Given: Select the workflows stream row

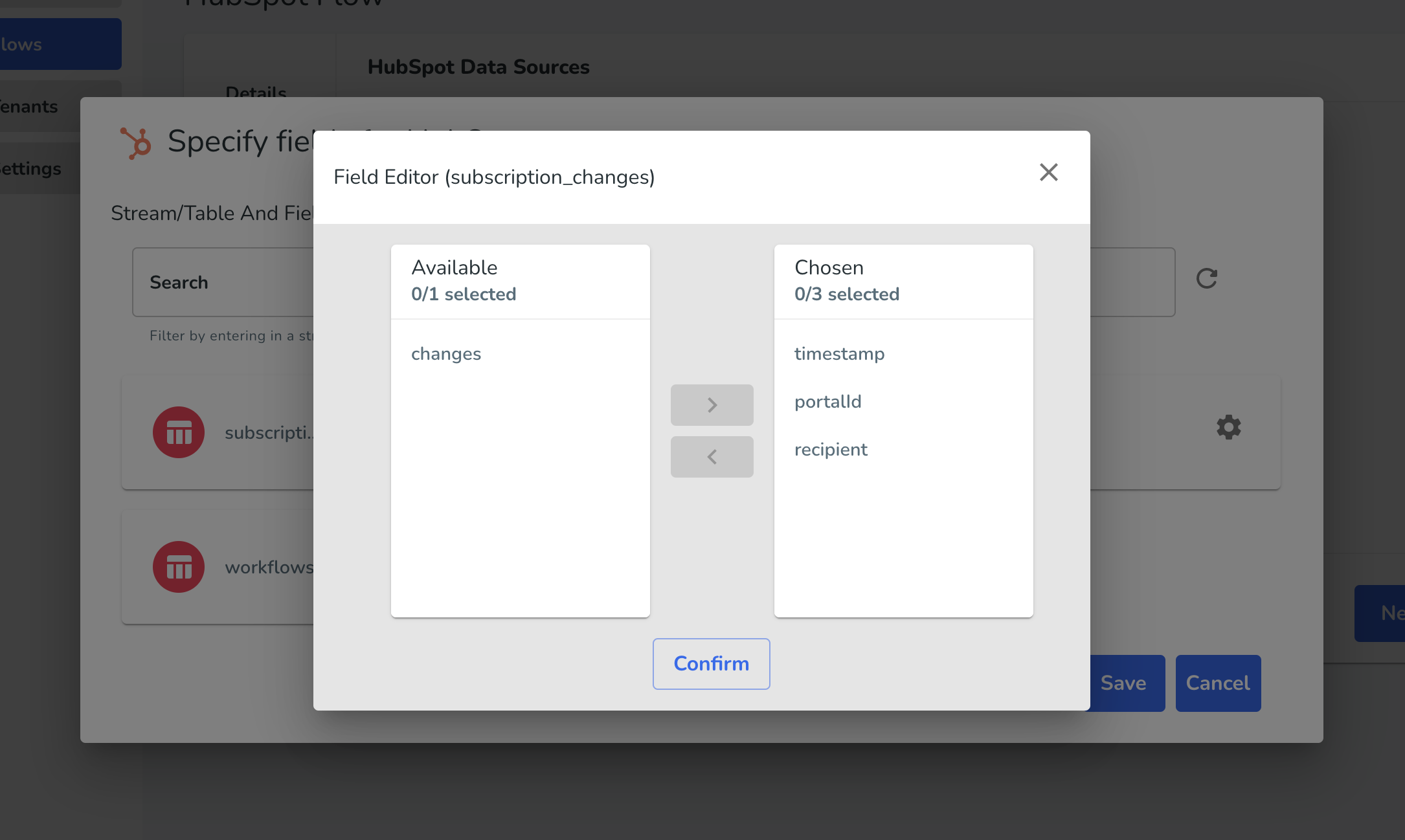Looking at the screenshot, I should click(218, 567).
